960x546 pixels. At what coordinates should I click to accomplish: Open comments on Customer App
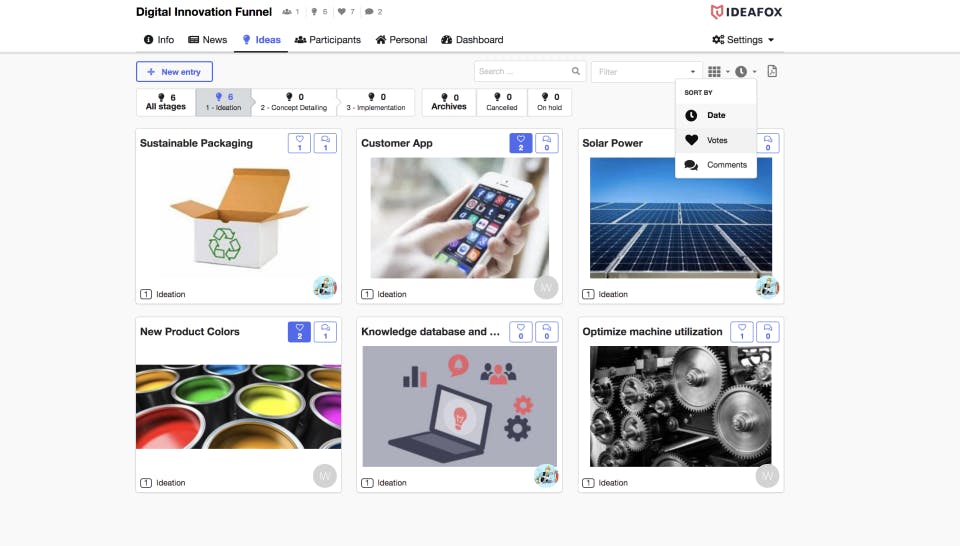coord(547,143)
